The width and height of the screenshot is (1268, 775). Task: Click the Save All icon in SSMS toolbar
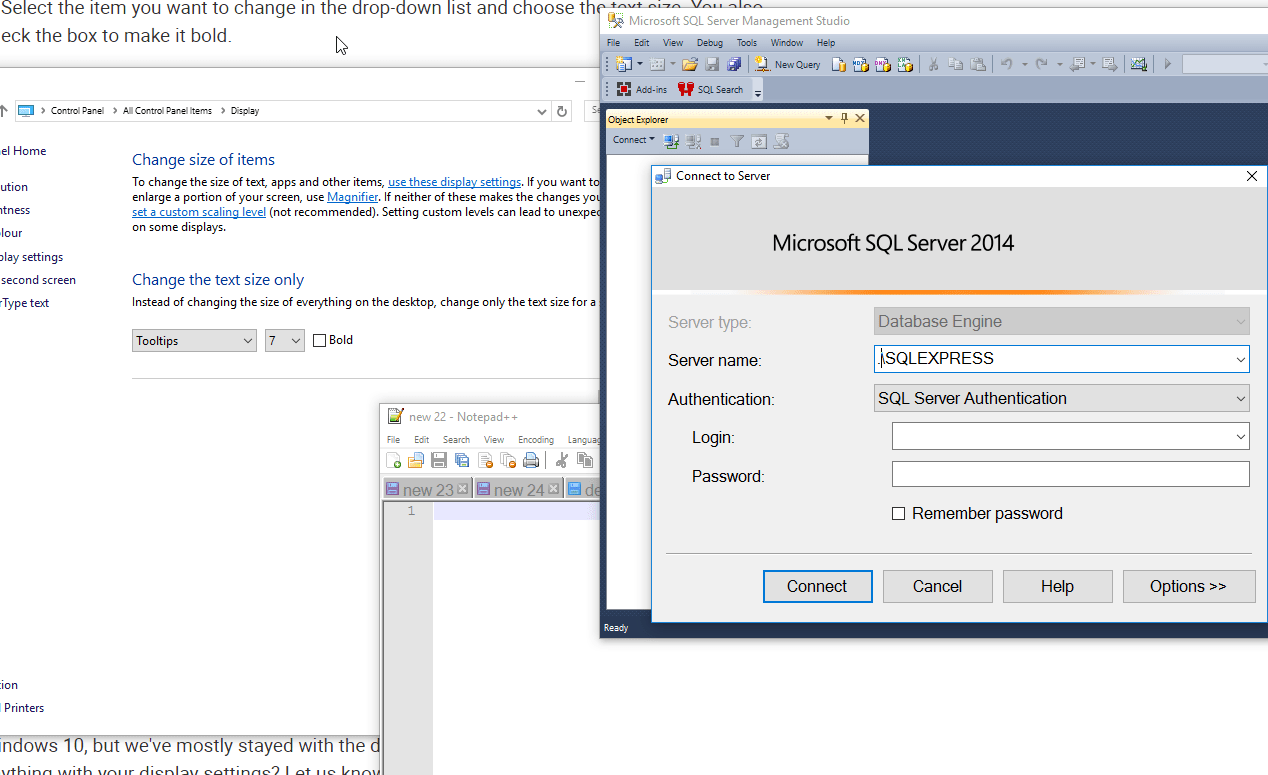[735, 64]
